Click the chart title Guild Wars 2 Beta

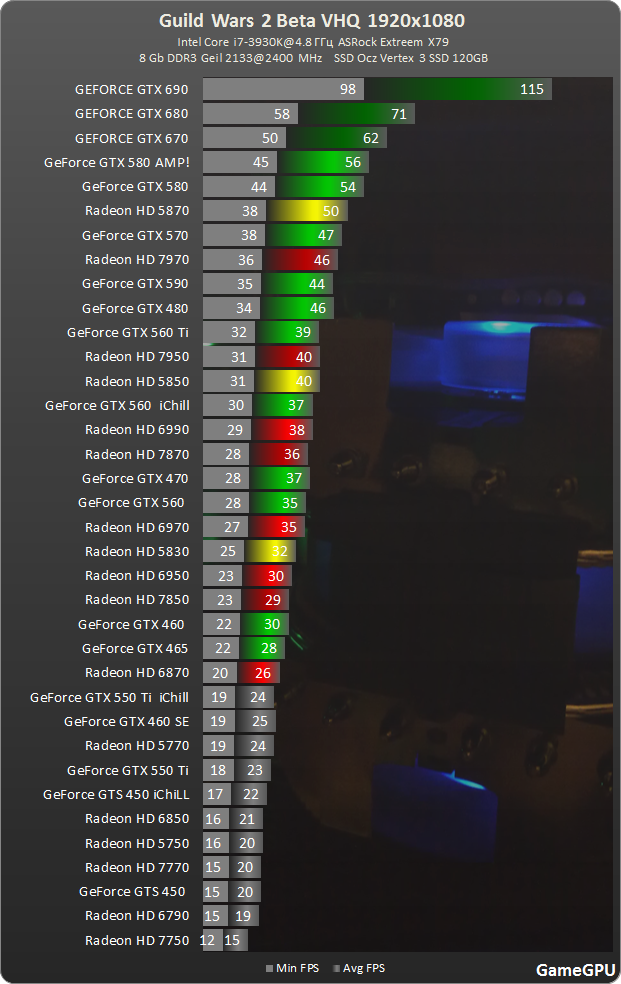(x=311, y=21)
